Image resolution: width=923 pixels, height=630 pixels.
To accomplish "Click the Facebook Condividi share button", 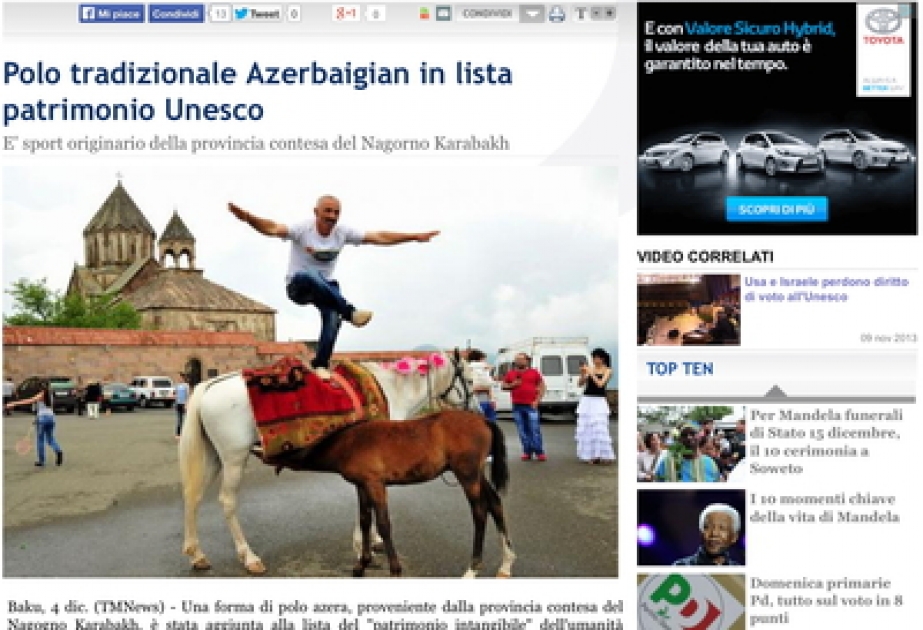I will [x=175, y=14].
